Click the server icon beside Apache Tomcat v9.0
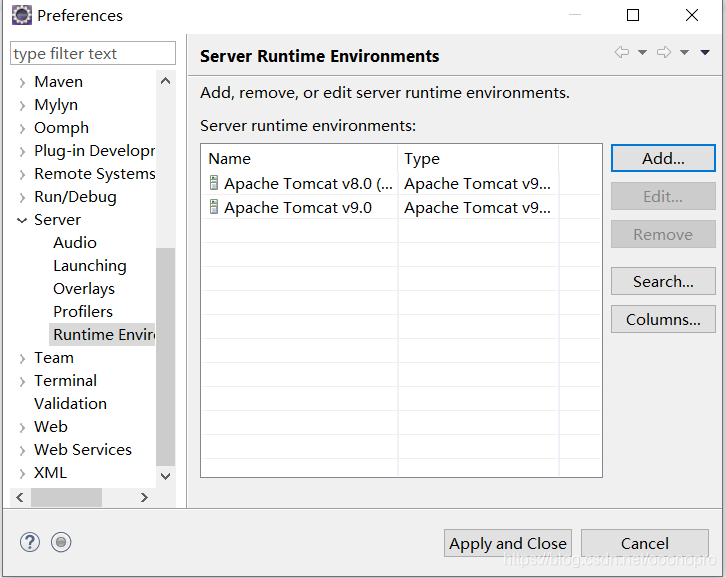726x578 pixels. pyautogui.click(x=214, y=207)
